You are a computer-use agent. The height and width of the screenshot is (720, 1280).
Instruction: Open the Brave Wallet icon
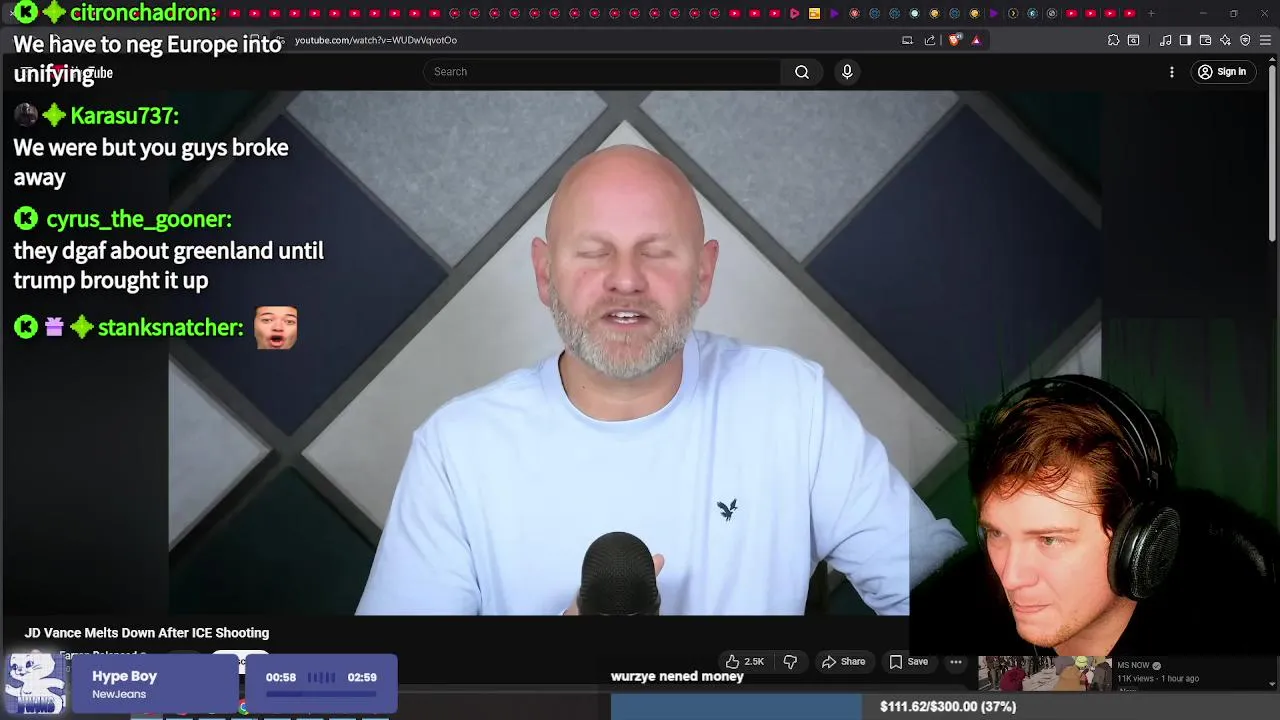tap(1205, 40)
